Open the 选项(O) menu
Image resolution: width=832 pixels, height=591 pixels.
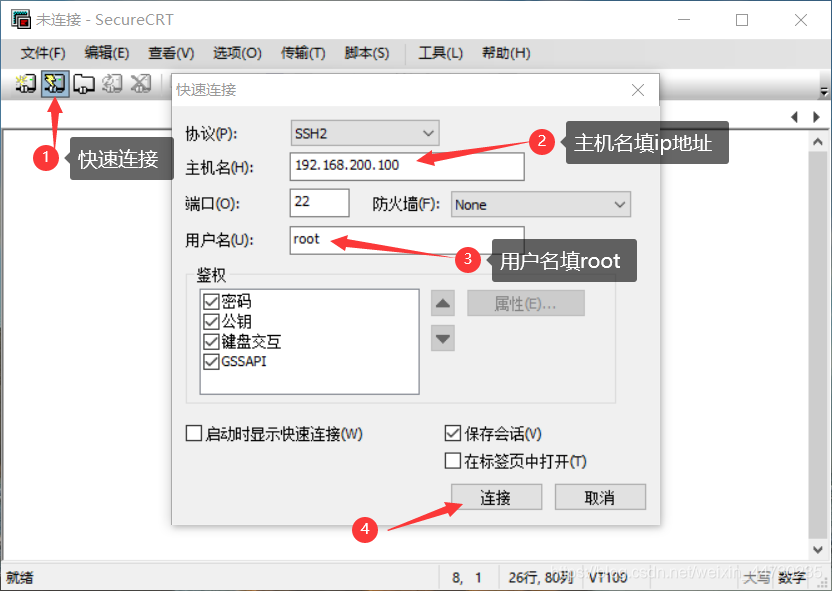tap(237, 53)
